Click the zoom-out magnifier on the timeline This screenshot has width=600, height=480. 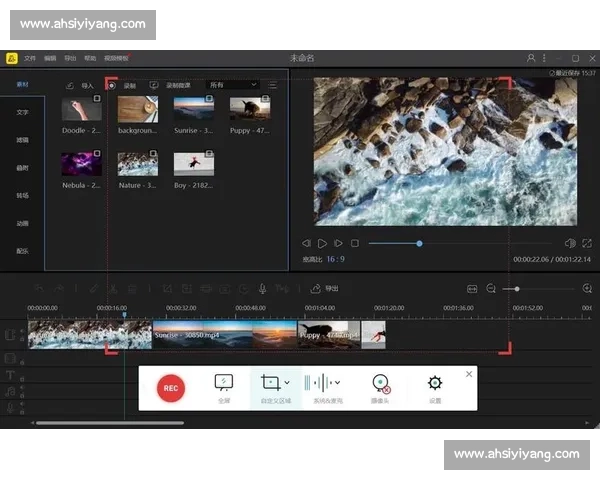(491, 288)
